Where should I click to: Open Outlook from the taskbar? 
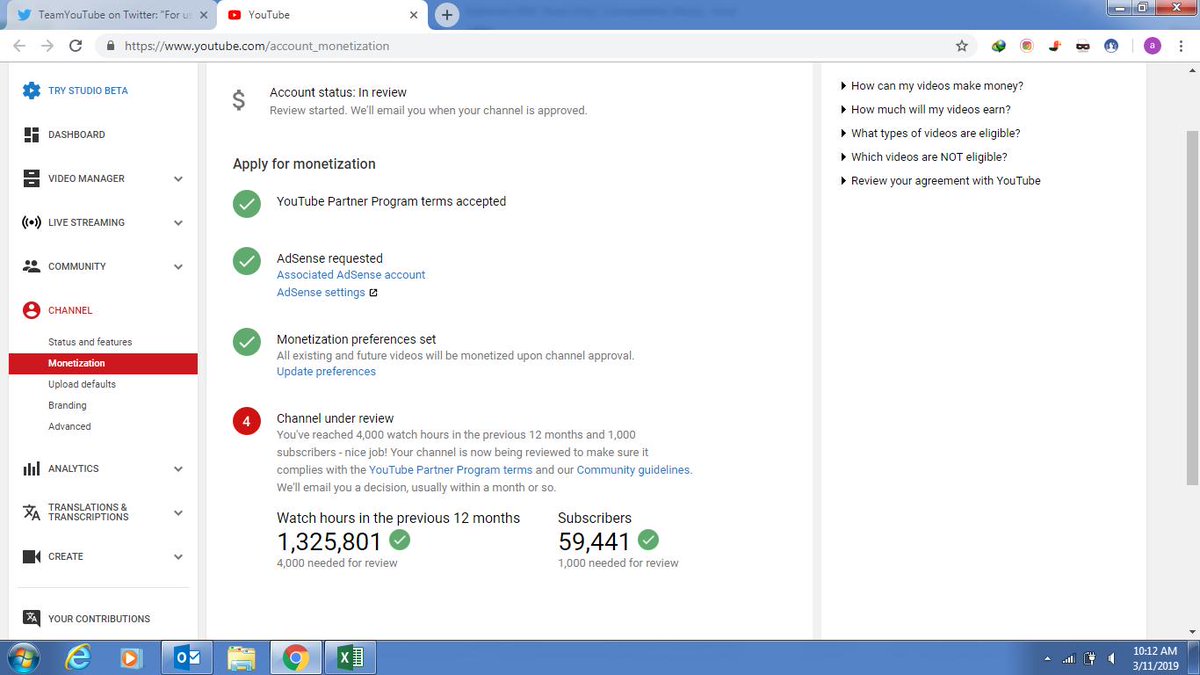(x=187, y=658)
